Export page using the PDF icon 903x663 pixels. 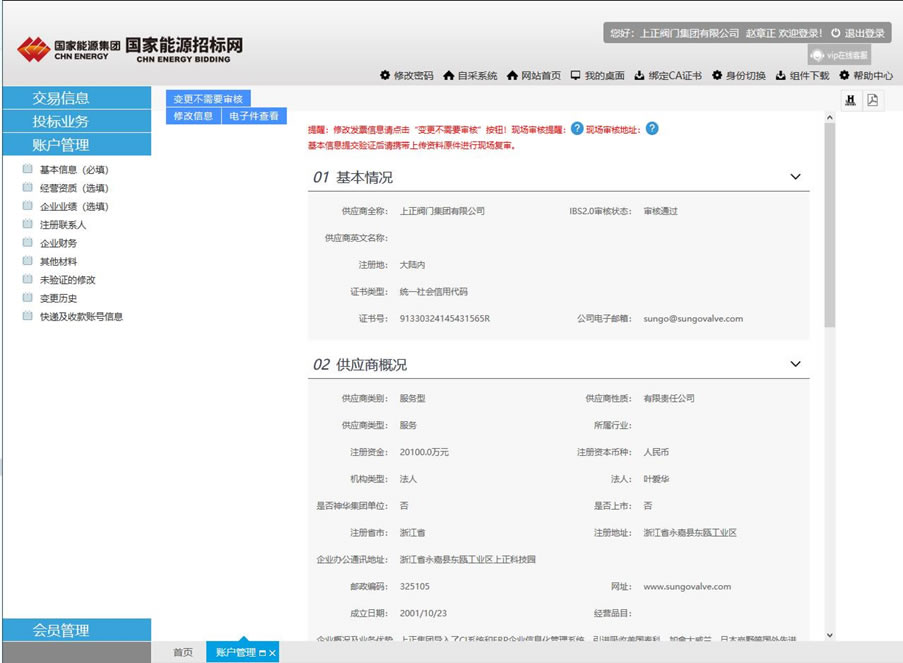871,100
